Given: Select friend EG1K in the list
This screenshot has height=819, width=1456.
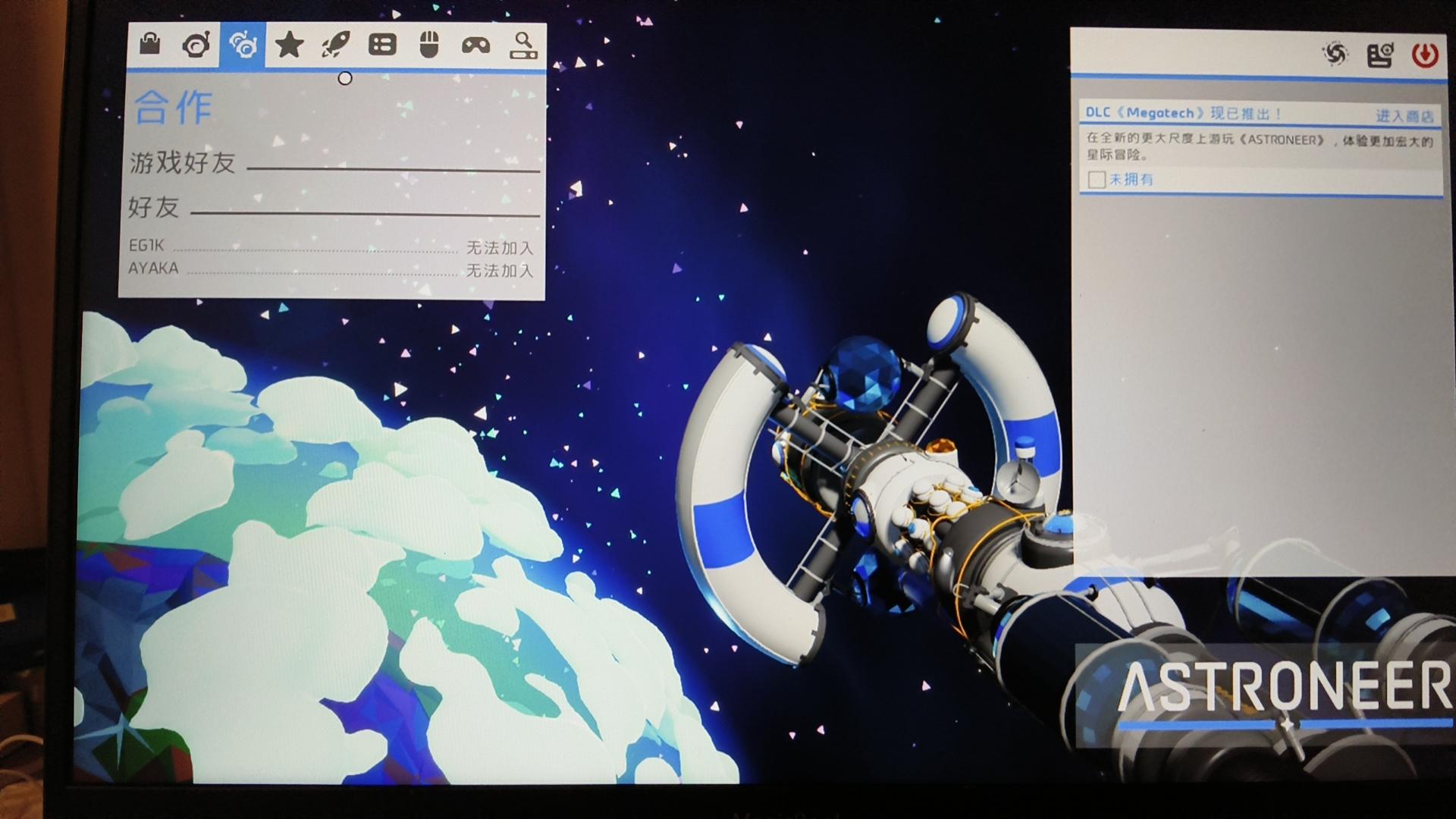Looking at the screenshot, I should tap(146, 246).
